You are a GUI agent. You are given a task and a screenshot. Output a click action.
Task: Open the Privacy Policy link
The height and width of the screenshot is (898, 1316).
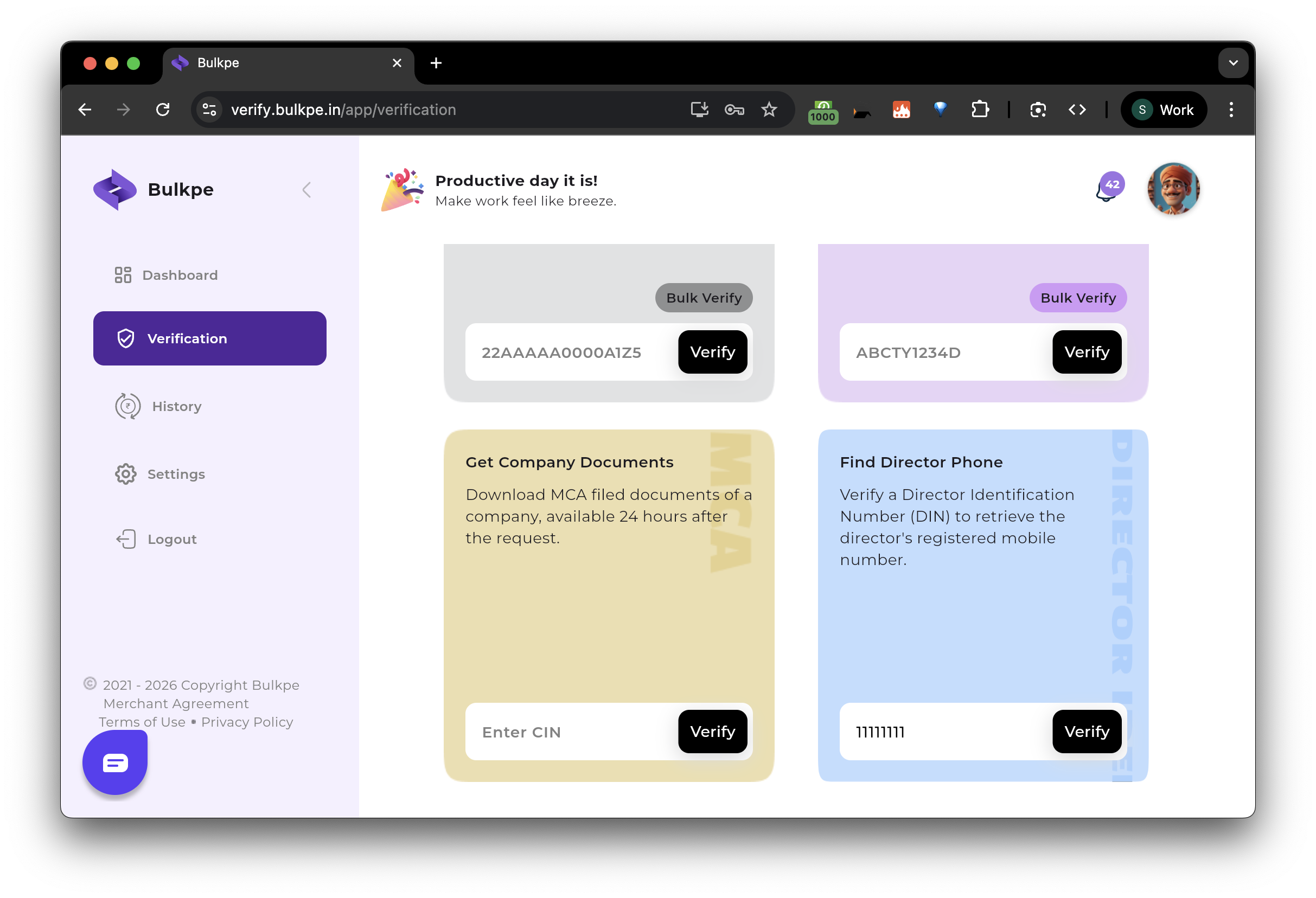(247, 722)
